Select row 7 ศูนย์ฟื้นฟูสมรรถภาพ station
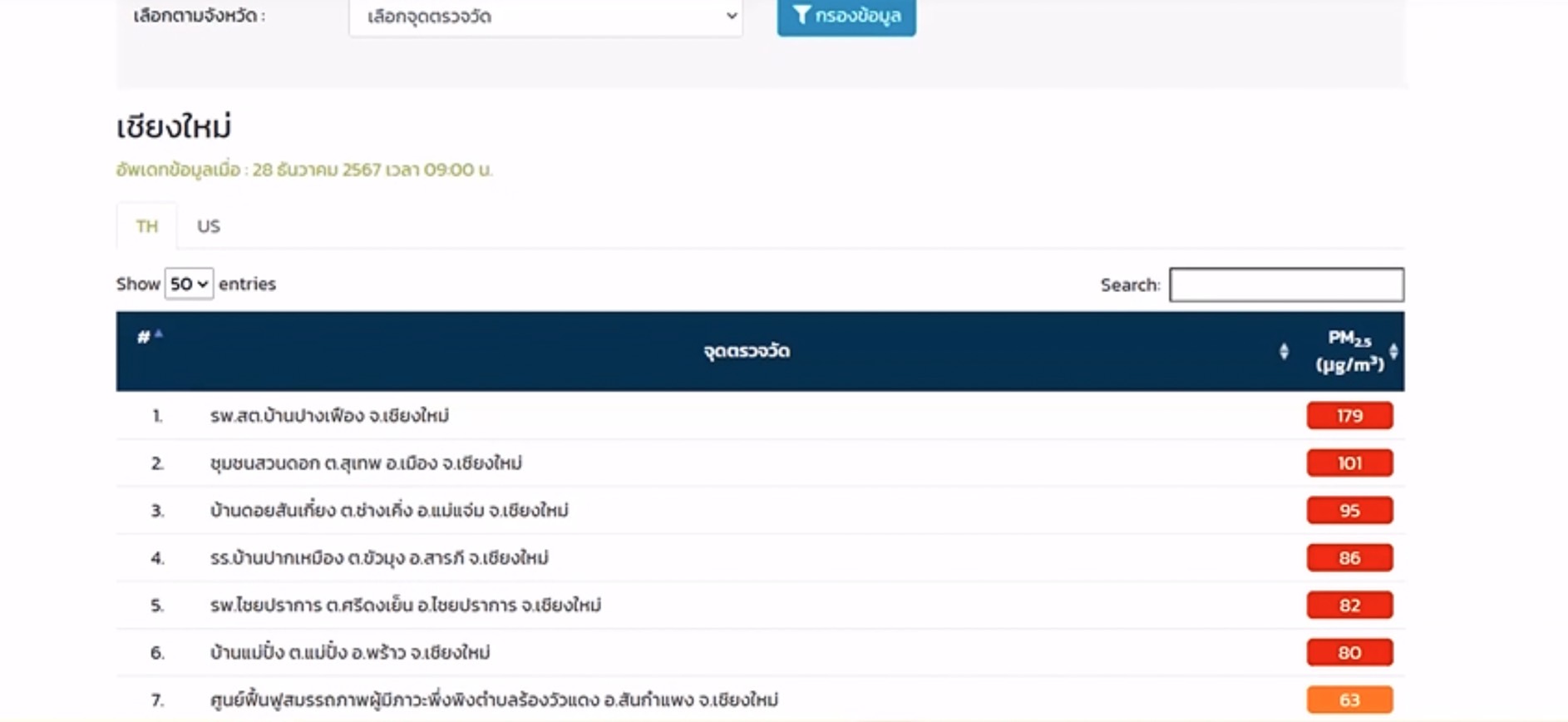 pyautogui.click(x=494, y=700)
